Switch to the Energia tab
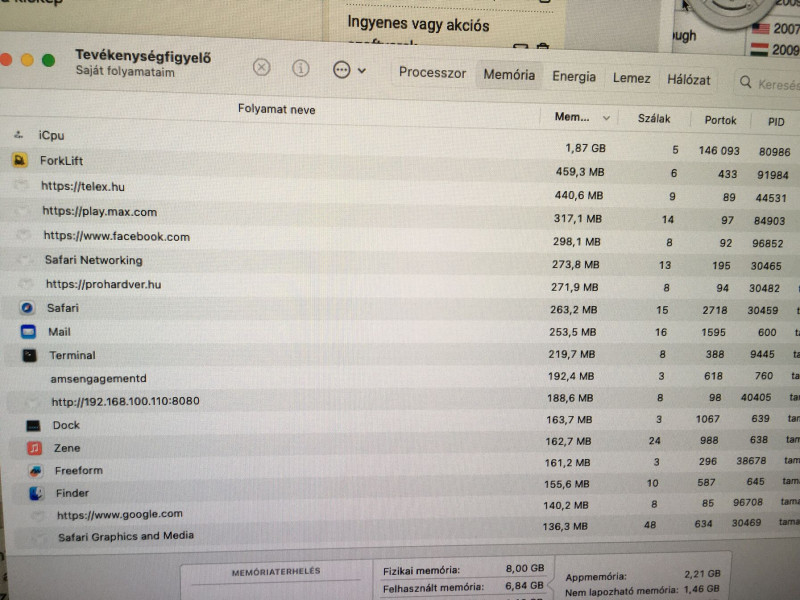The image size is (800, 600). coord(573,77)
